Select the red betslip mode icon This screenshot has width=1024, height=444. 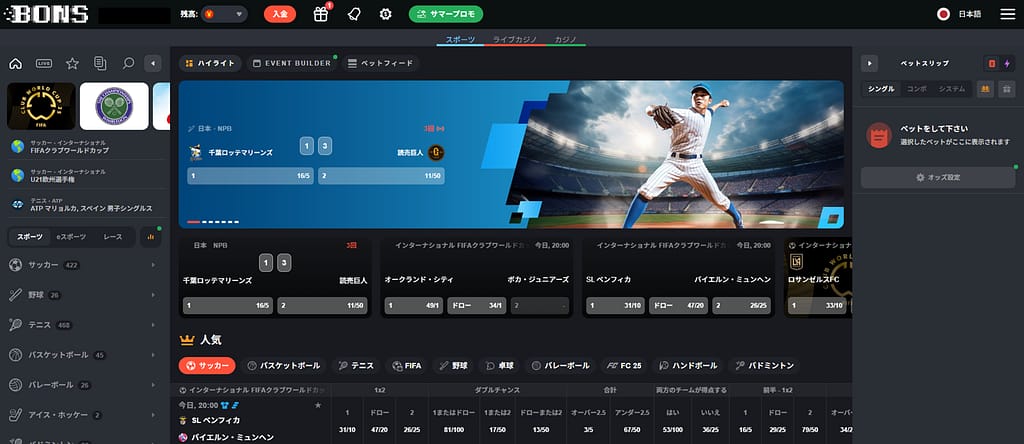coord(991,63)
